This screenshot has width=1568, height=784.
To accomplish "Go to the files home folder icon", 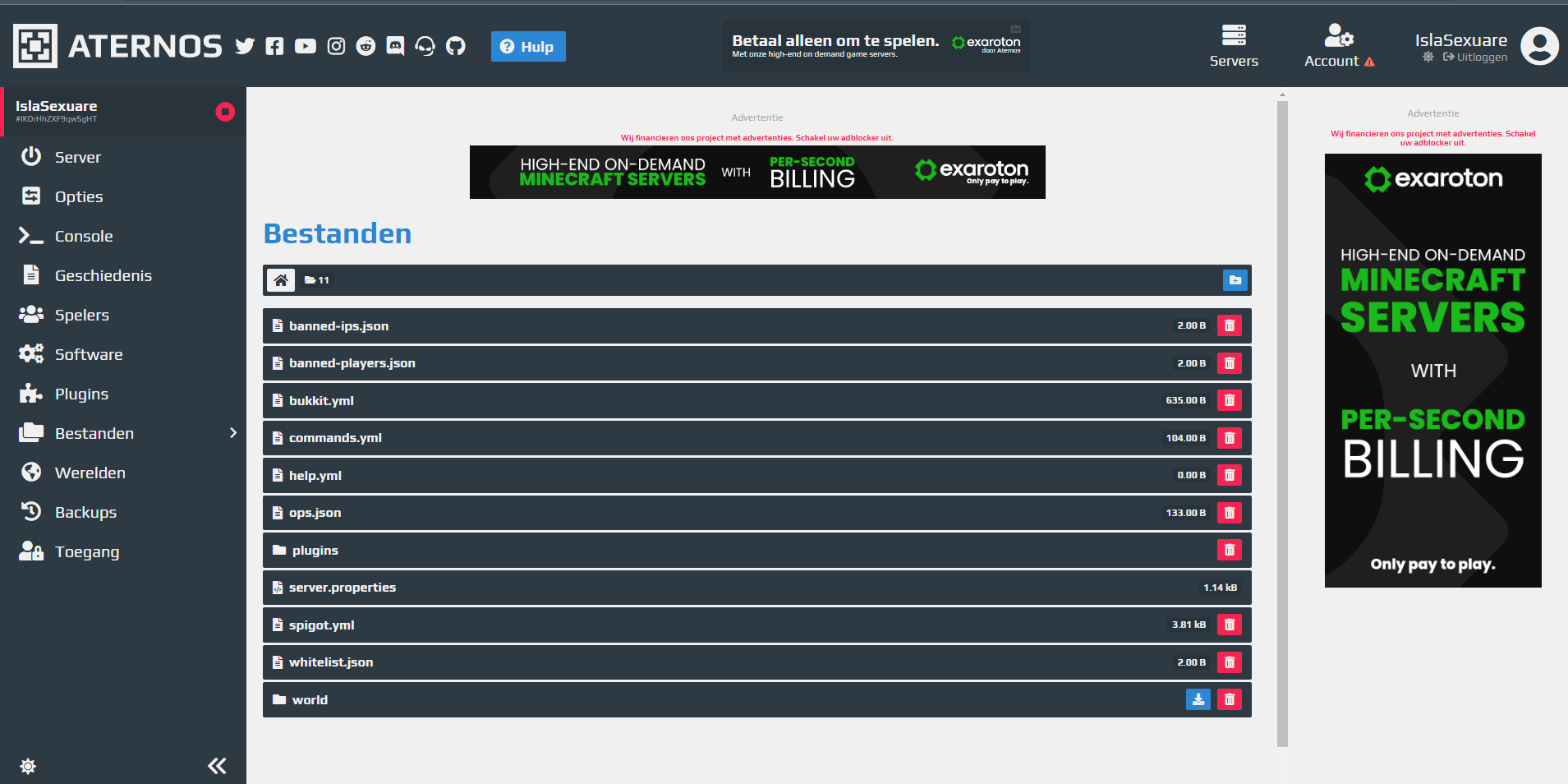I will click(x=281, y=280).
